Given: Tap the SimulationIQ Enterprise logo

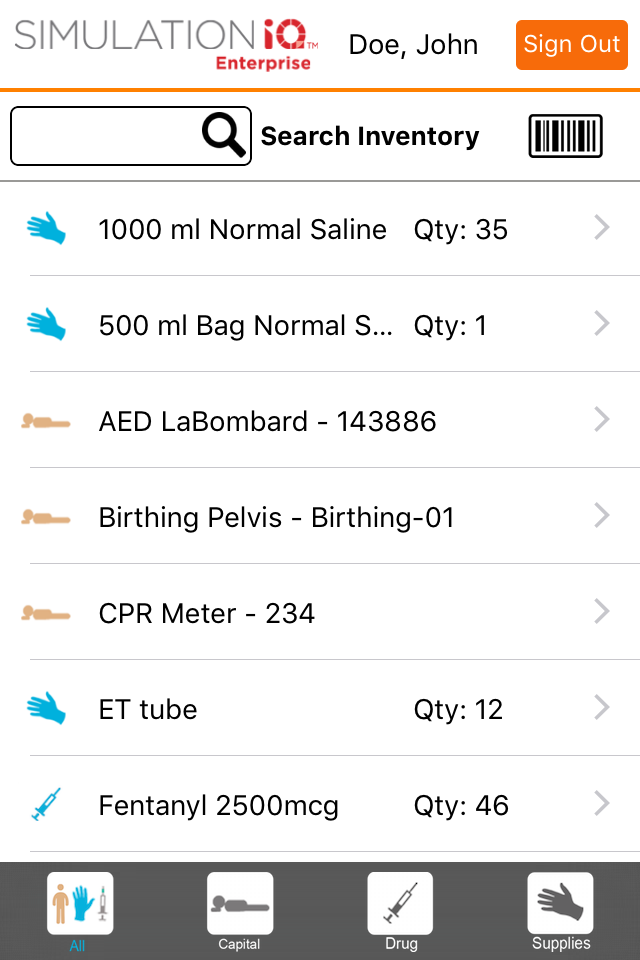Looking at the screenshot, I should [166, 44].
